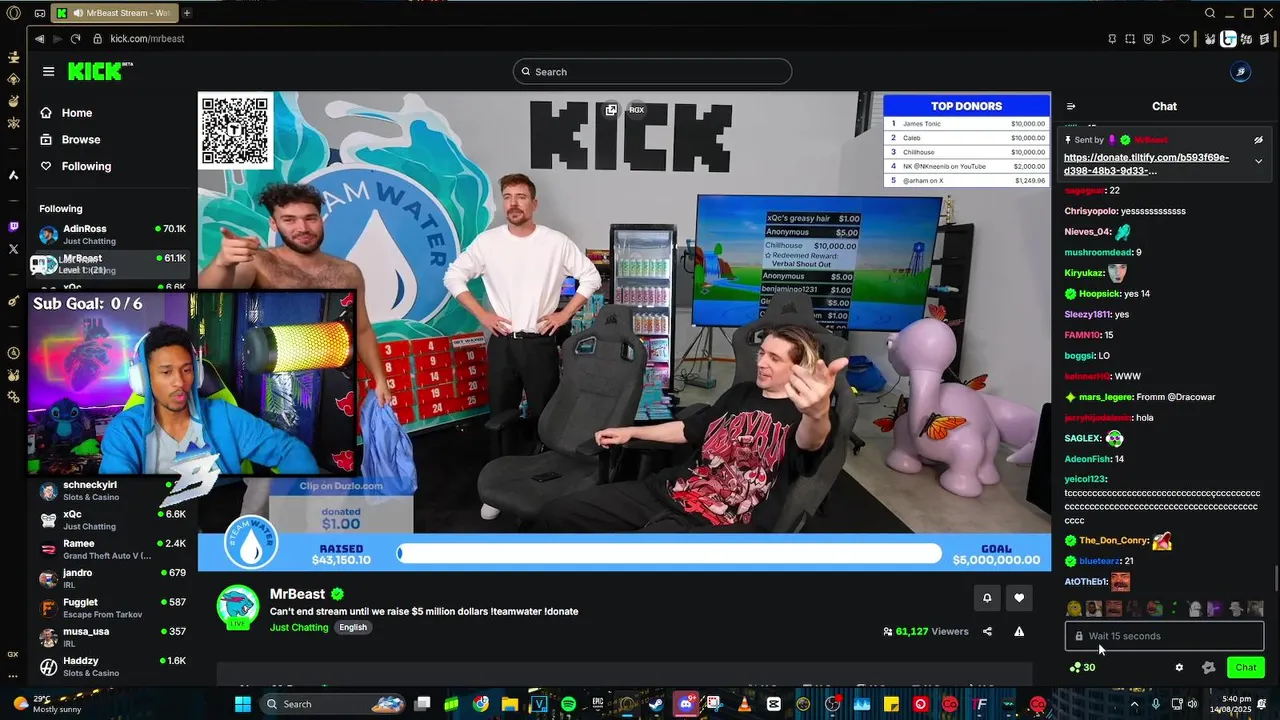Image resolution: width=1280 pixels, height=720 pixels.
Task: Open Steam from taskbar
Action: [x=655, y=704]
